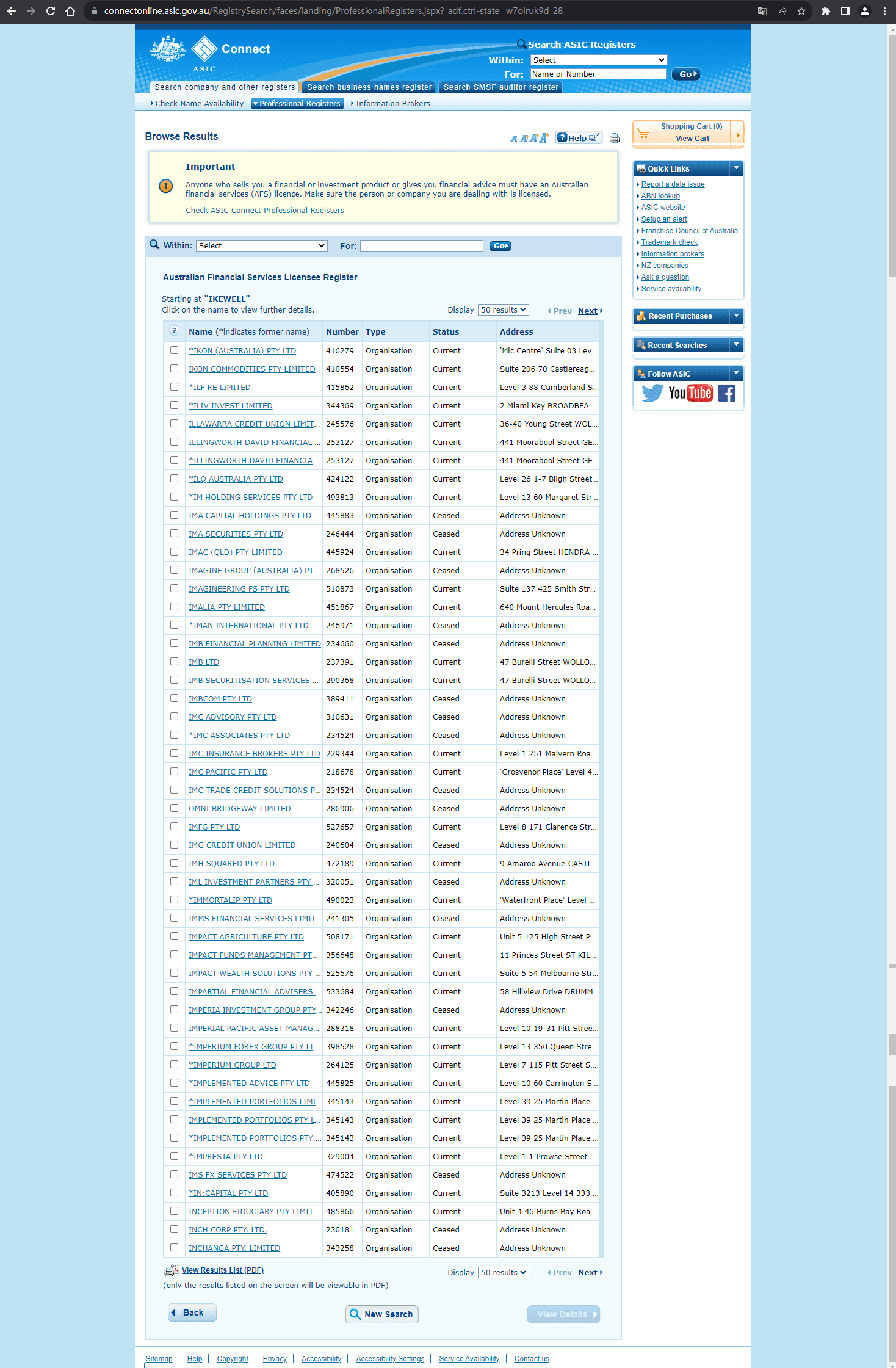The height and width of the screenshot is (1368, 896).
Task: Open IMB FINANCIAL PLANNING LIMITED details
Action: point(255,644)
